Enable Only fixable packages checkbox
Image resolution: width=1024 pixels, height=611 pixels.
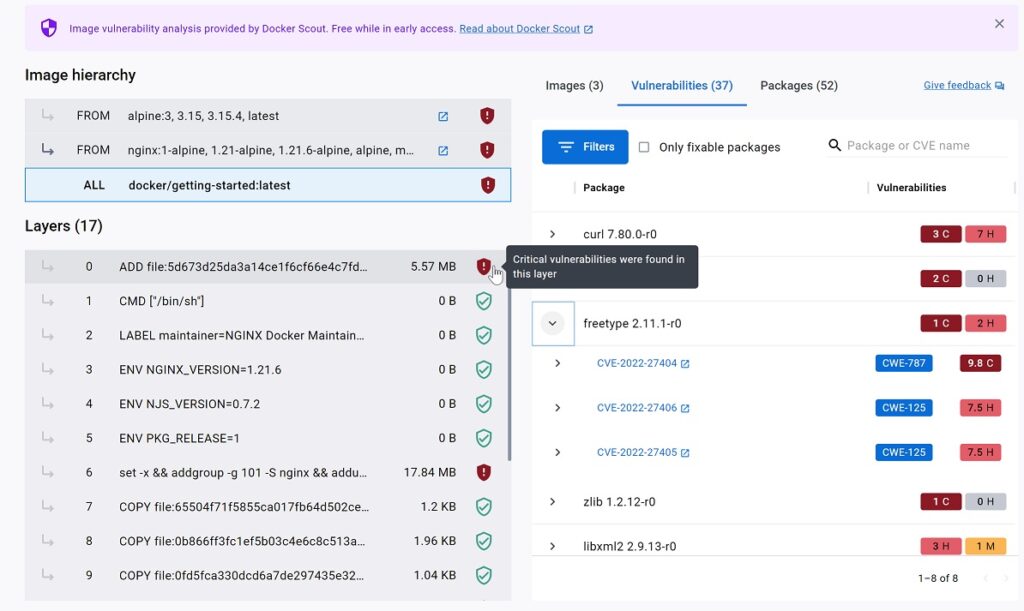click(x=644, y=148)
